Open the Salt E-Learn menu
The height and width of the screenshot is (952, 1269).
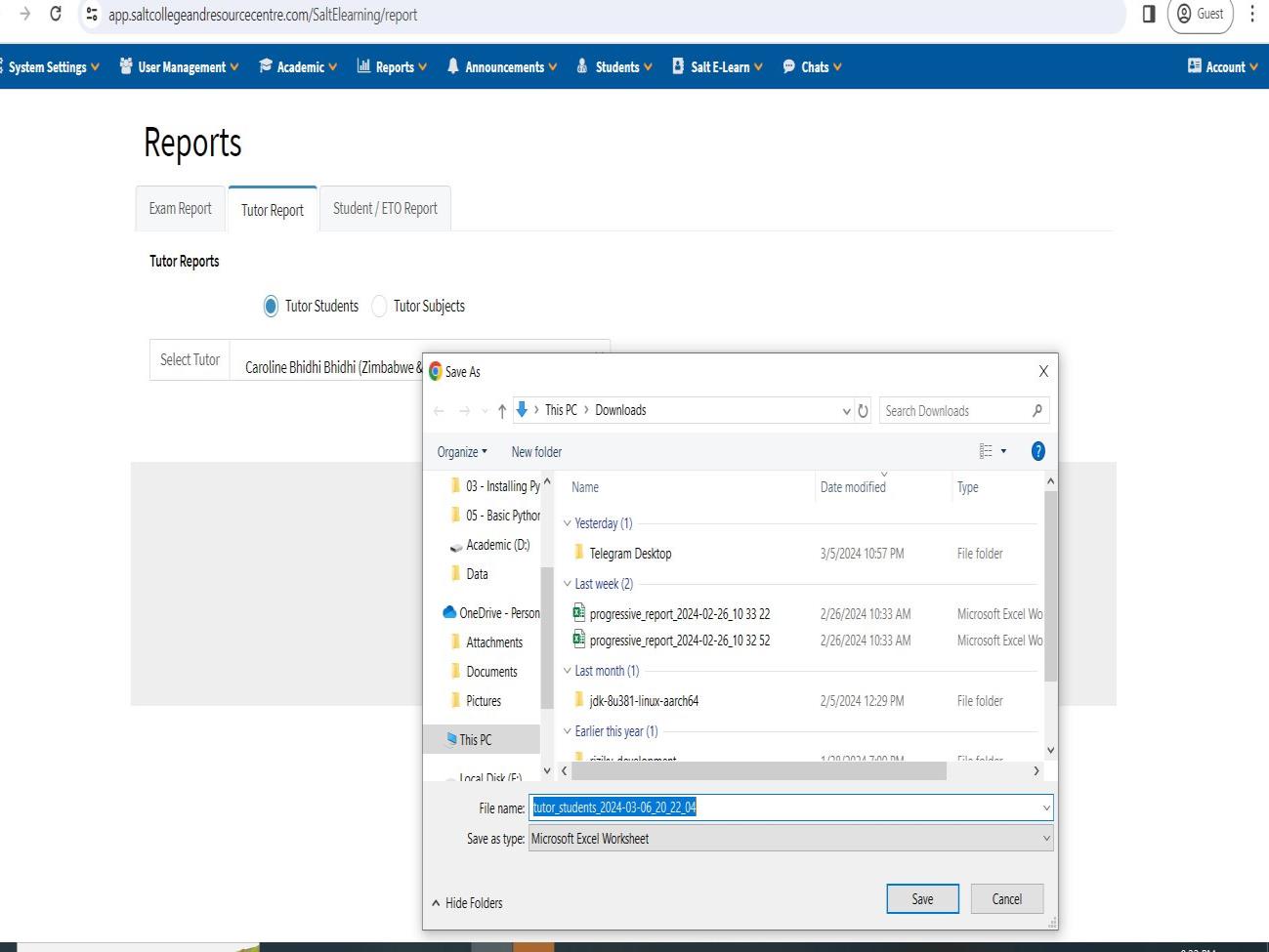point(718,67)
